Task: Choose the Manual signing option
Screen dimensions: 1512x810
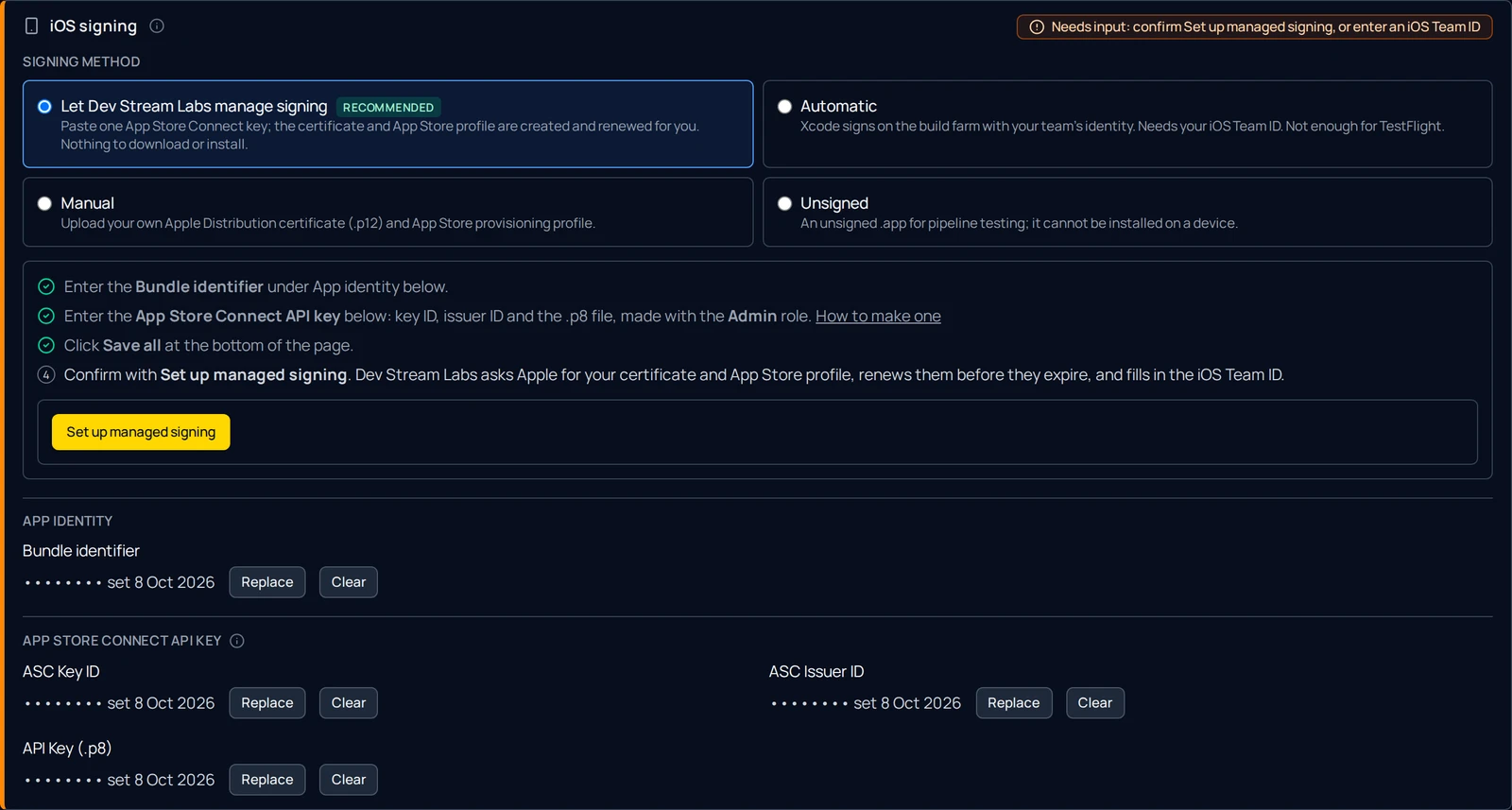Action: (387, 212)
